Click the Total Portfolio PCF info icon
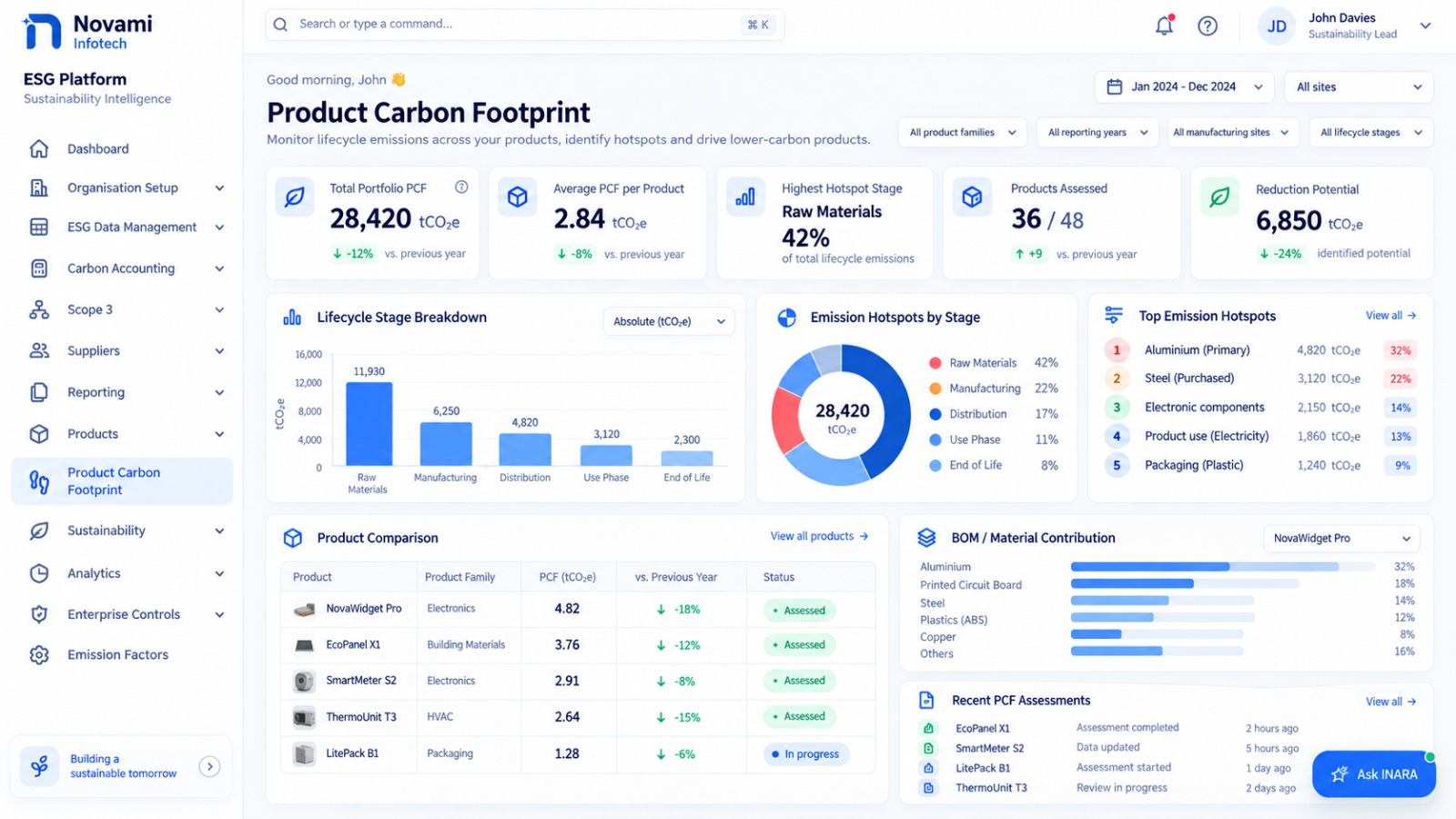 coord(461,187)
